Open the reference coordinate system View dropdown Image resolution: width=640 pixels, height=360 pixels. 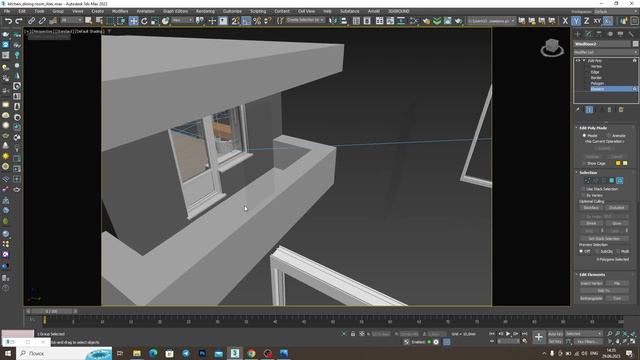[182, 20]
